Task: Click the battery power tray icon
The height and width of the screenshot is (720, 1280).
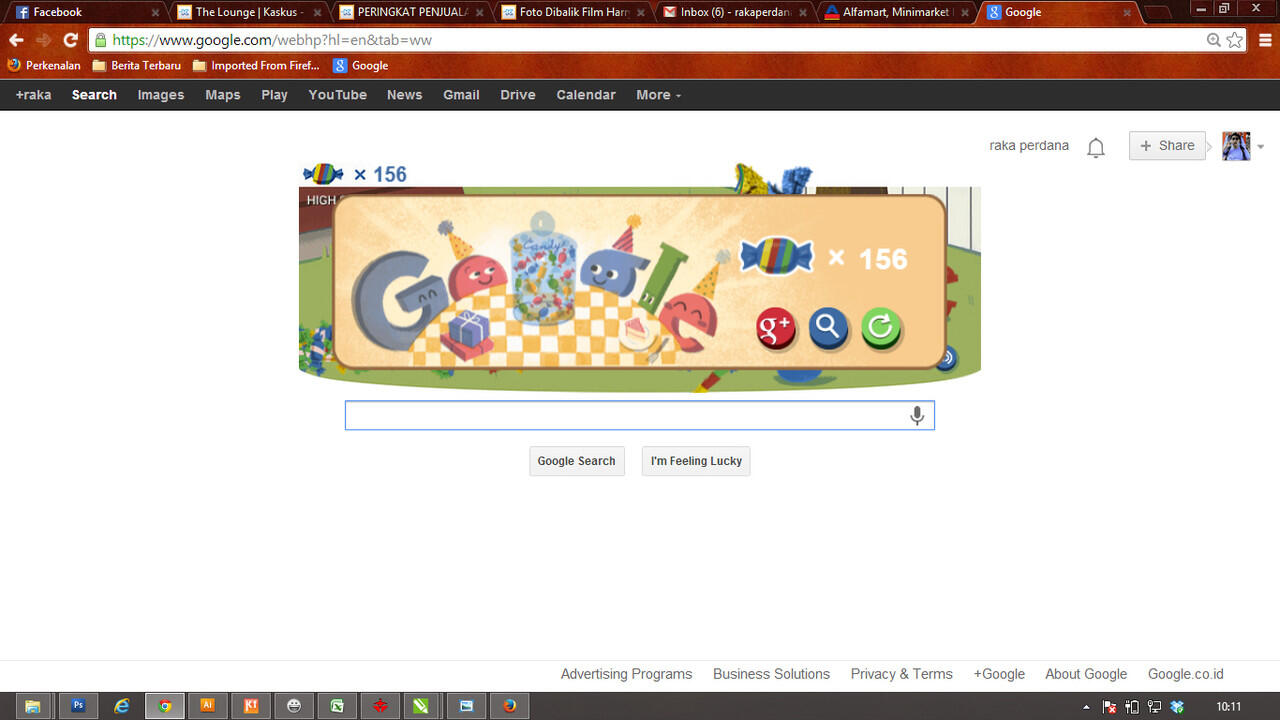Action: [x=1132, y=707]
